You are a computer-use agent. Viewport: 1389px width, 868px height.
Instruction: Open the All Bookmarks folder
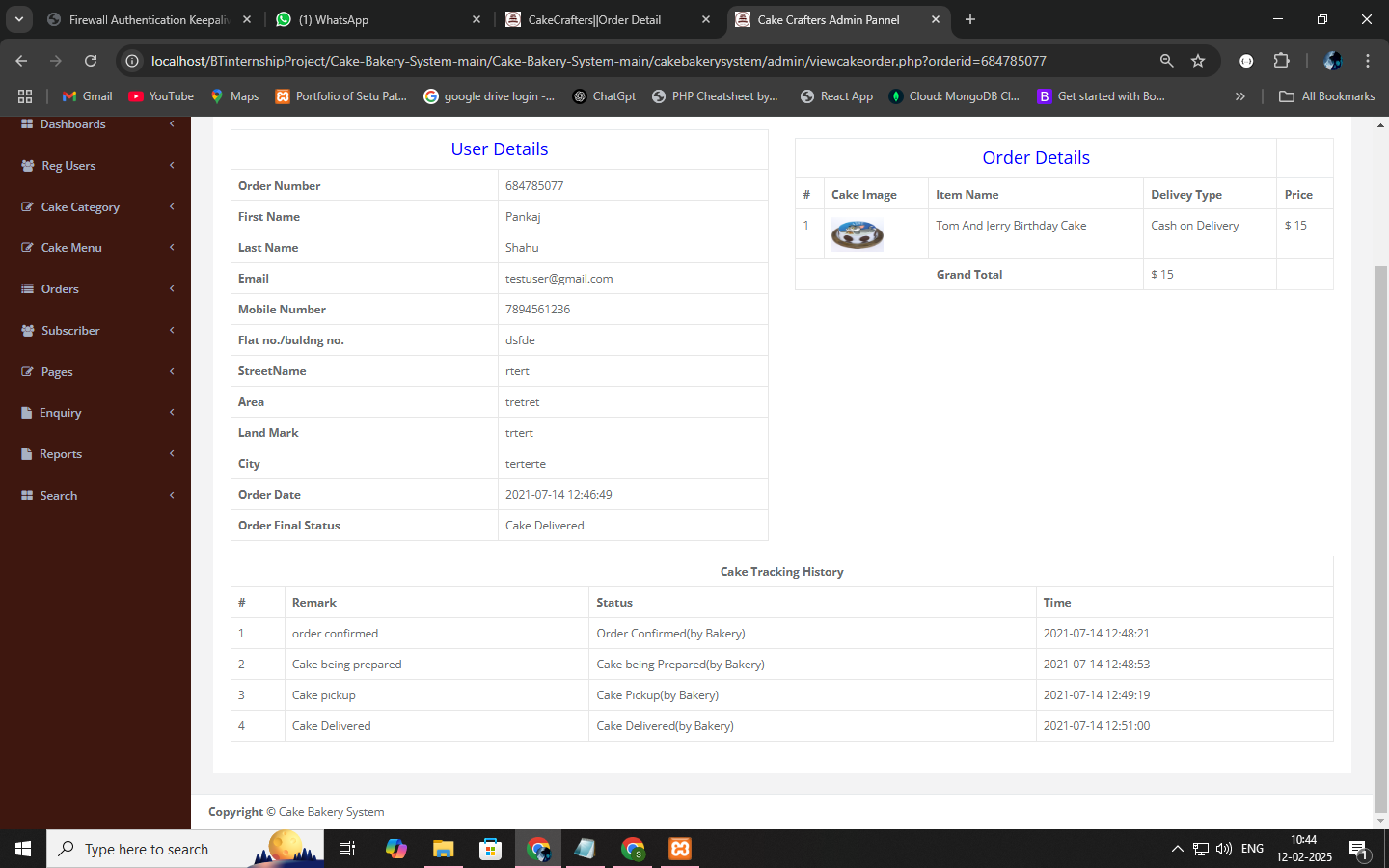click(x=1326, y=96)
